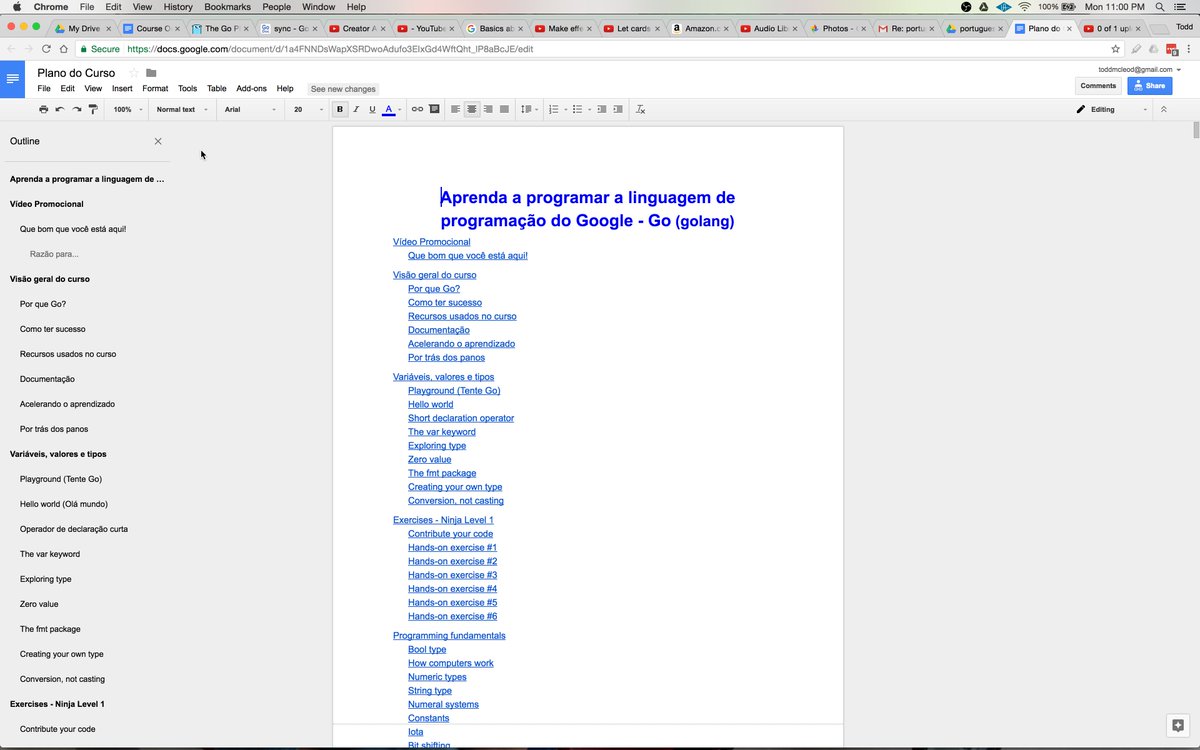Undo the last action
This screenshot has width=1200, height=750.
60,109
